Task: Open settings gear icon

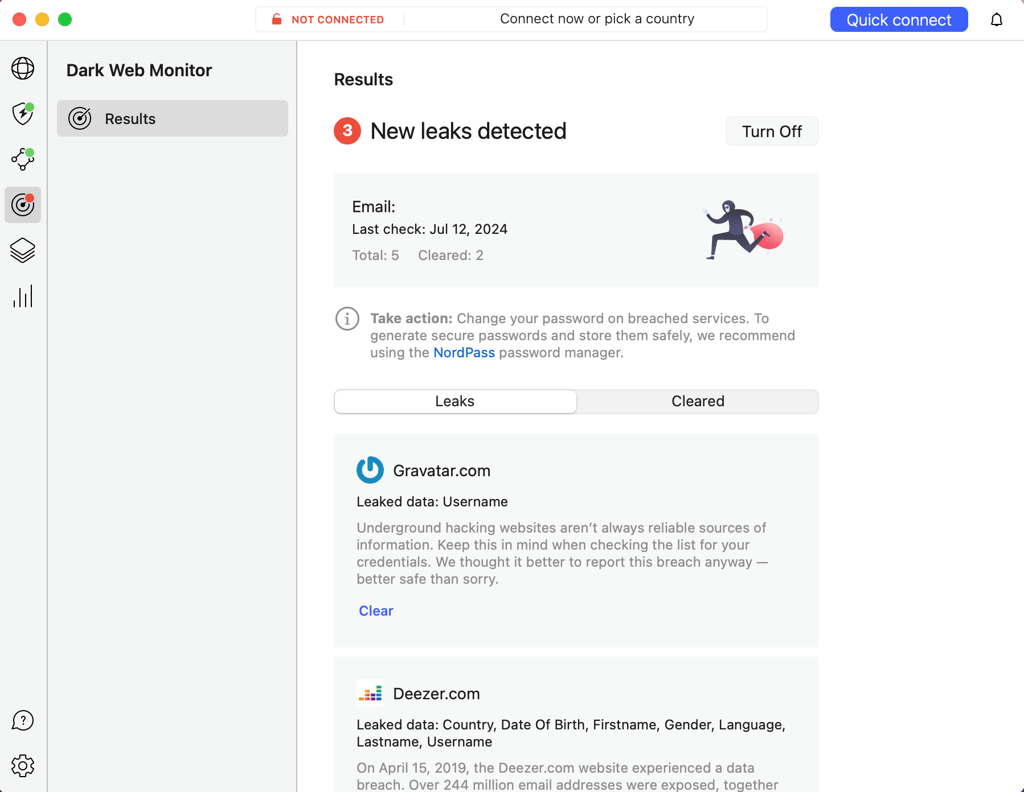Action: click(23, 766)
